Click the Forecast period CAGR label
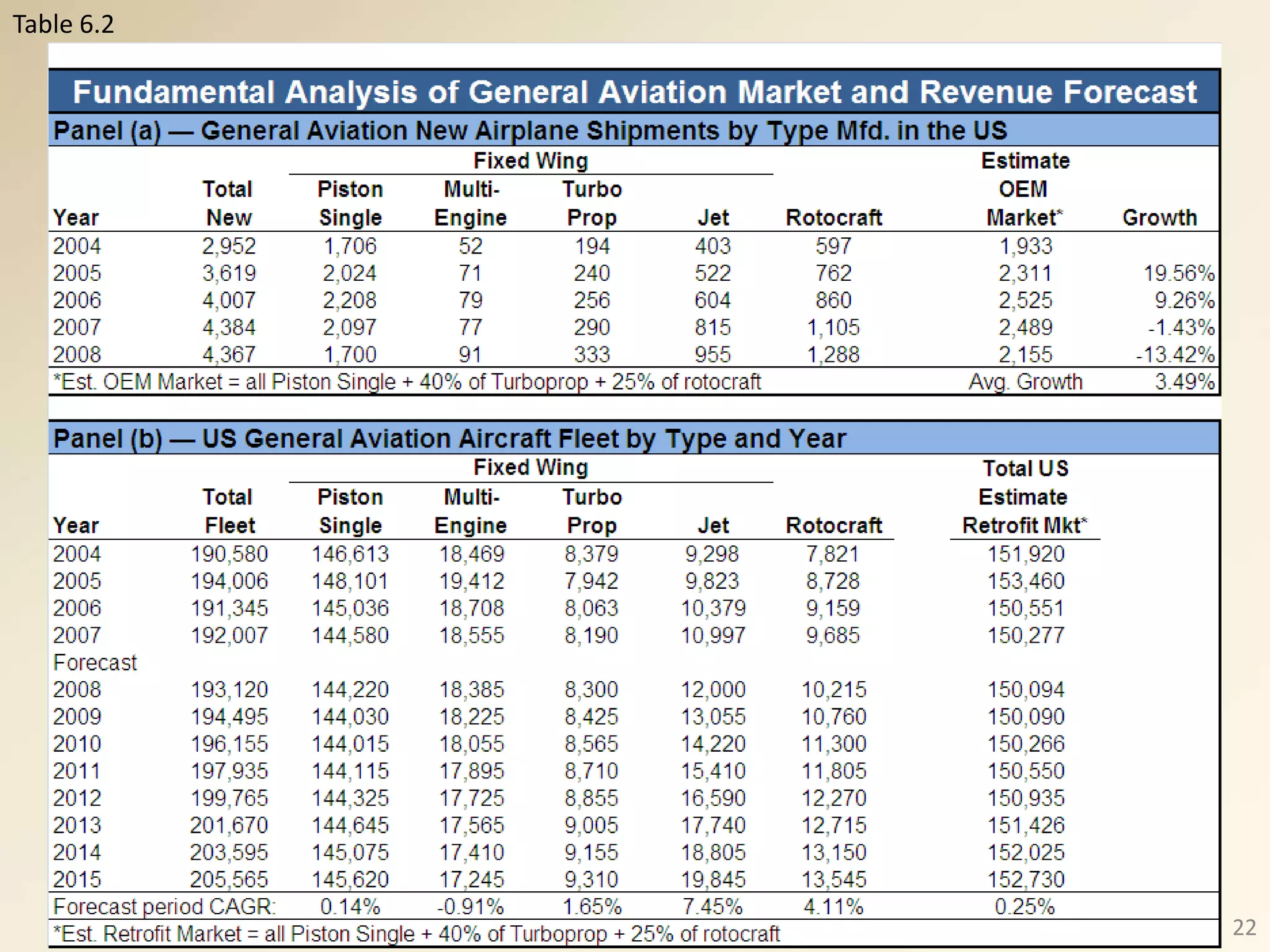The image size is (1270, 952). (164, 907)
